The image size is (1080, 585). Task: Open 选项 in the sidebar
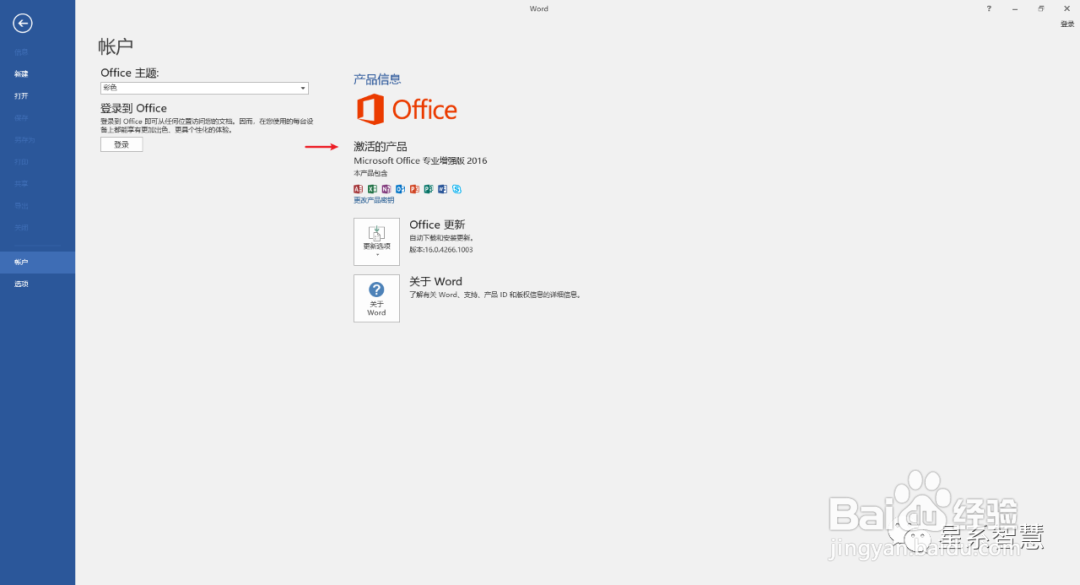tap(21, 284)
